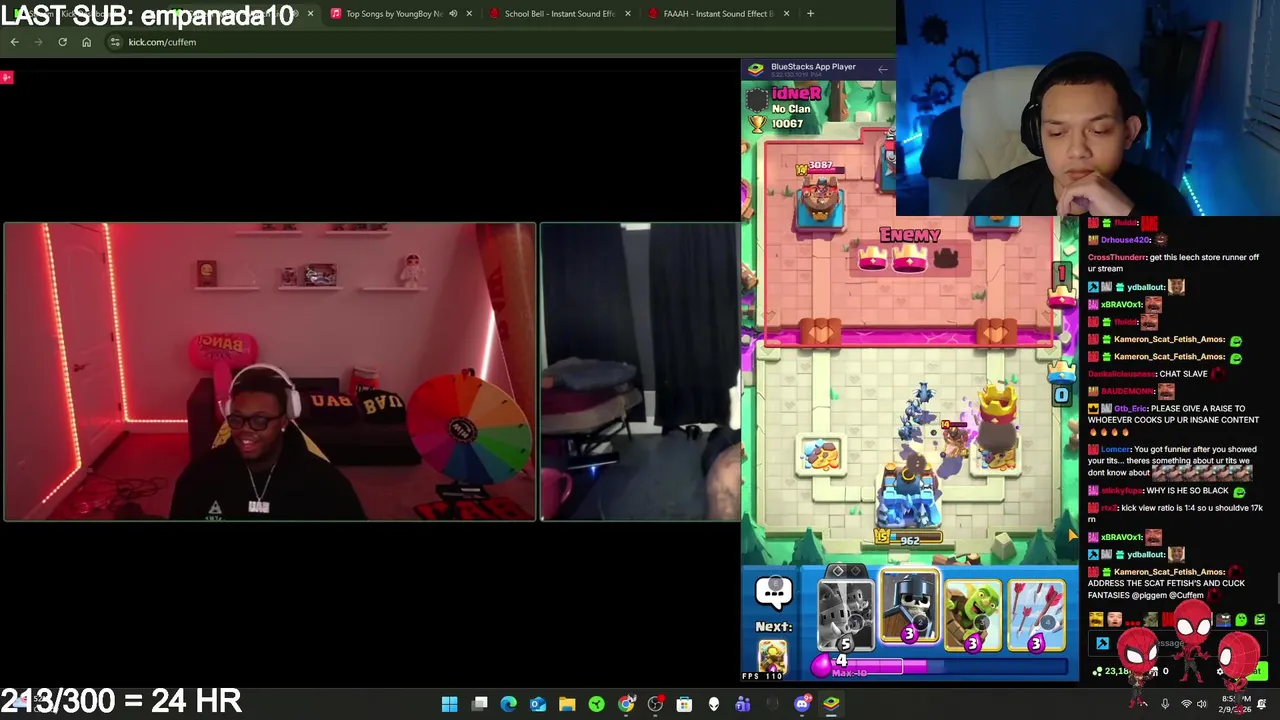Switch to Chrome on the taskbar
This screenshot has width=1280, height=720.
tap(626, 704)
